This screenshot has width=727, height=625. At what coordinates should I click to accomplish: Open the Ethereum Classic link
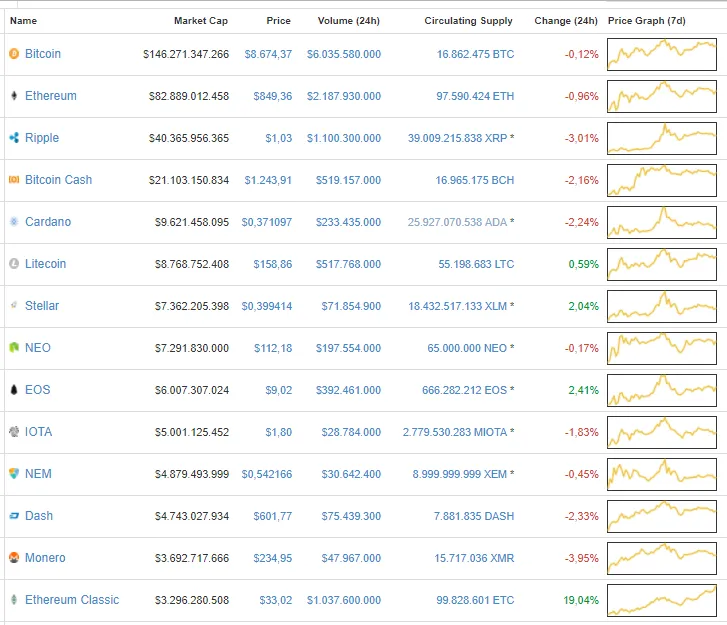tap(72, 600)
